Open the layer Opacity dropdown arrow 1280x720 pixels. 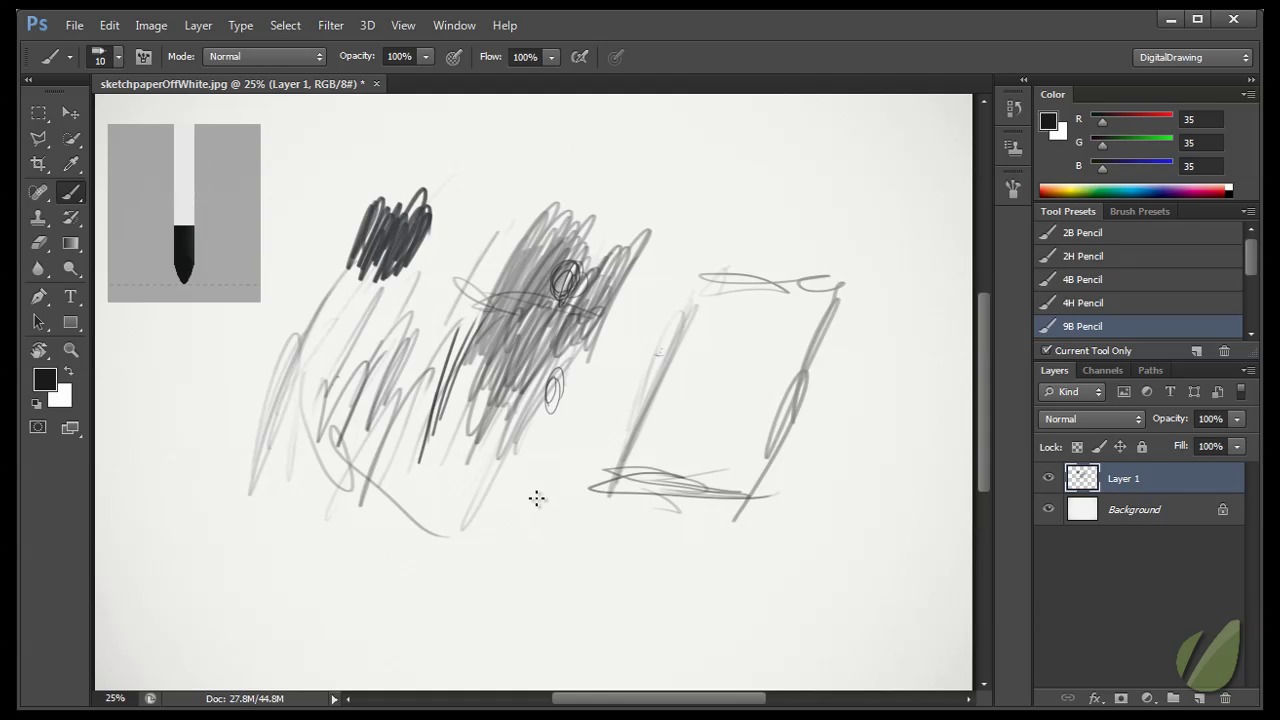(1237, 419)
